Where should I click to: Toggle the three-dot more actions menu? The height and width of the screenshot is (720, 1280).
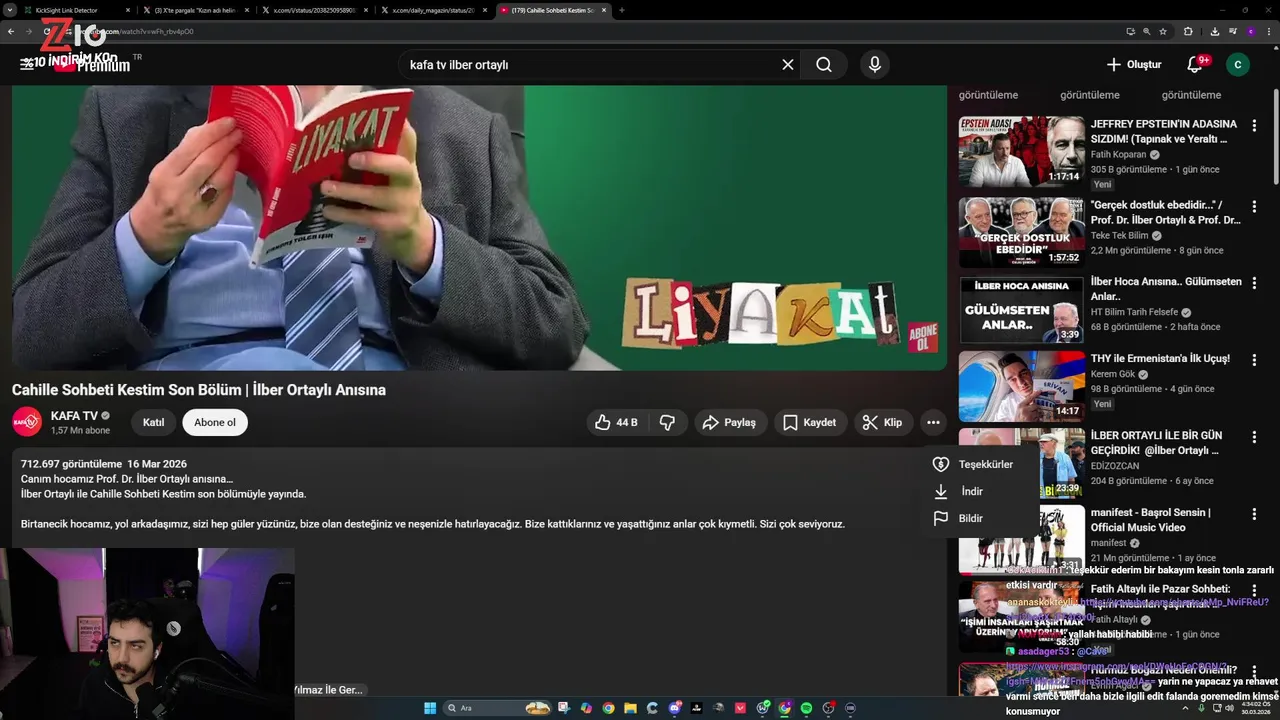(933, 422)
